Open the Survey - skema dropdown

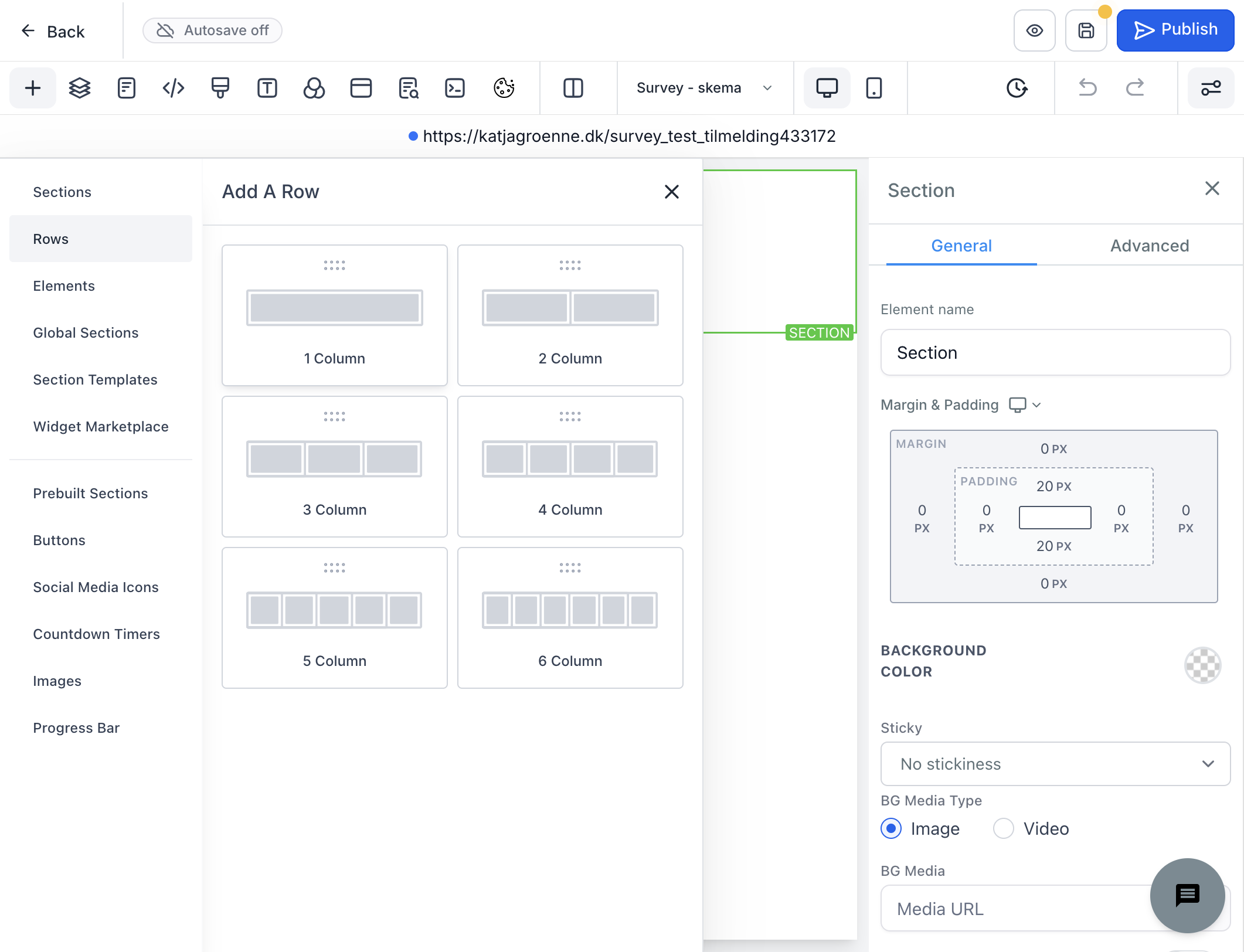pos(705,88)
